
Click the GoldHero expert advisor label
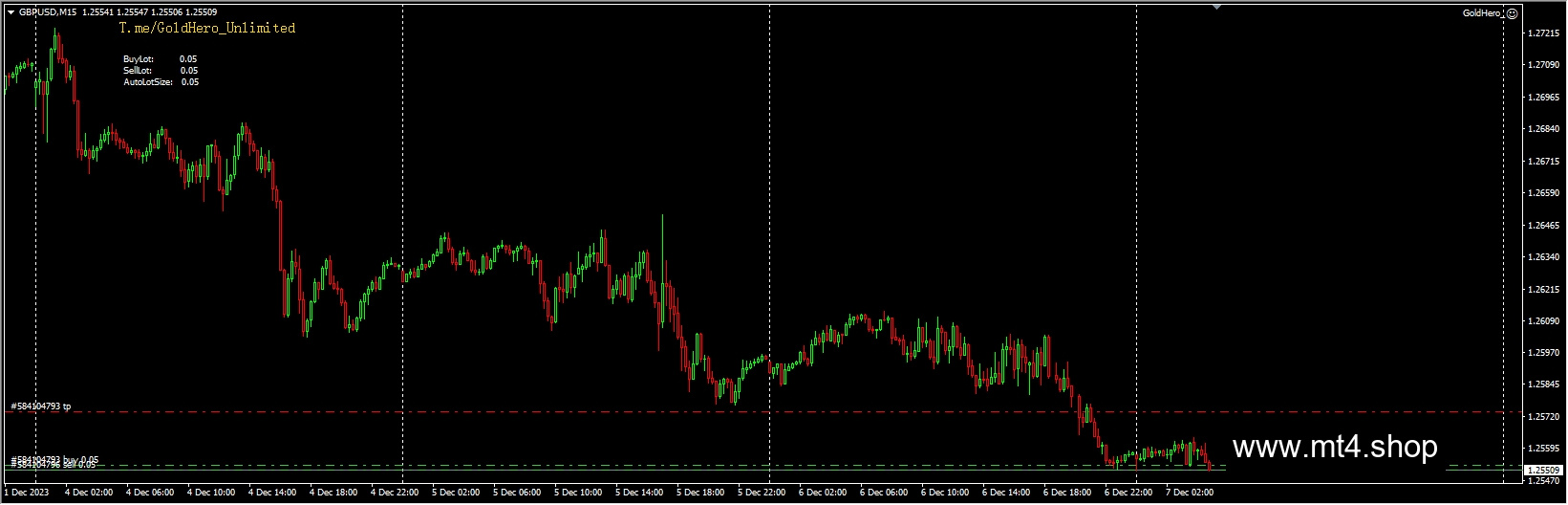pyautogui.click(x=1482, y=12)
